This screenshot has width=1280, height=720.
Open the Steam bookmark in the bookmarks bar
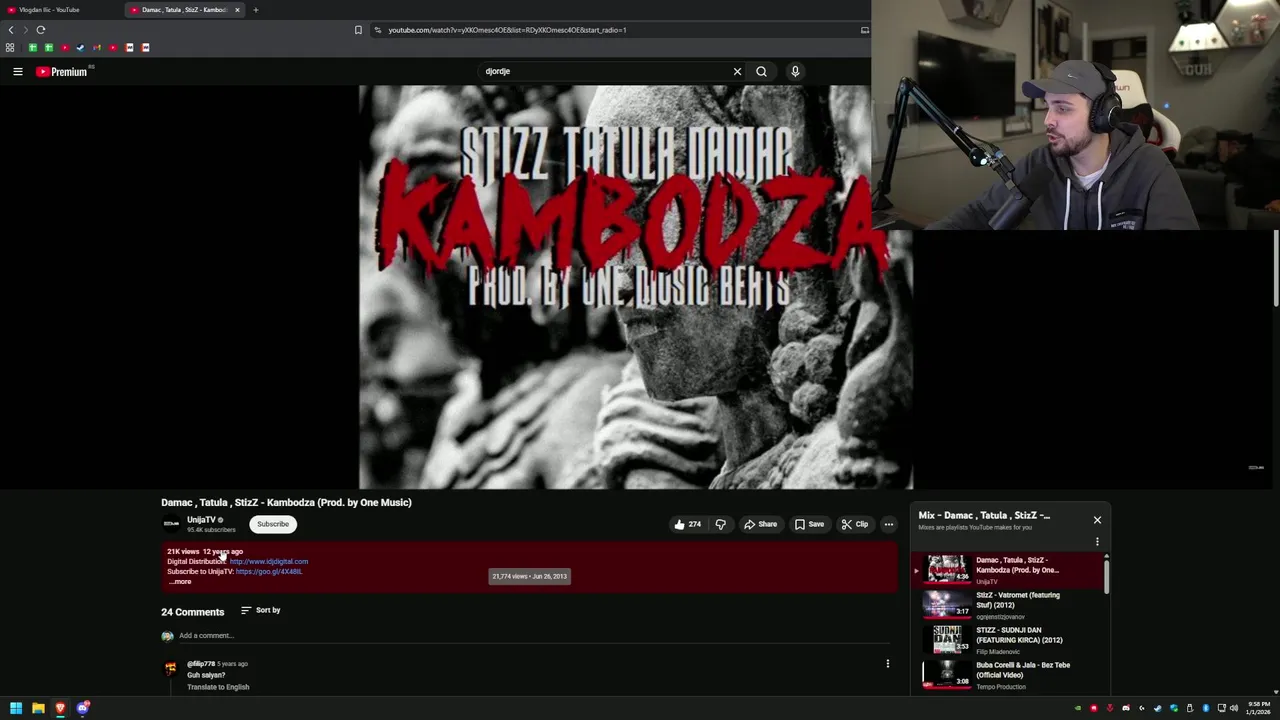(x=81, y=47)
